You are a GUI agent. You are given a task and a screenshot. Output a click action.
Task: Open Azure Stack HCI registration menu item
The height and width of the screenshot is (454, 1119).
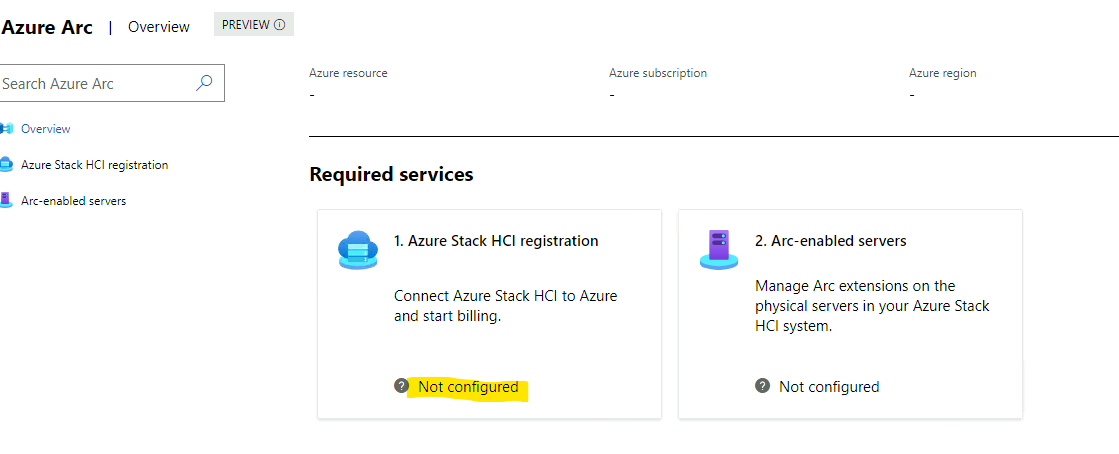click(x=95, y=165)
